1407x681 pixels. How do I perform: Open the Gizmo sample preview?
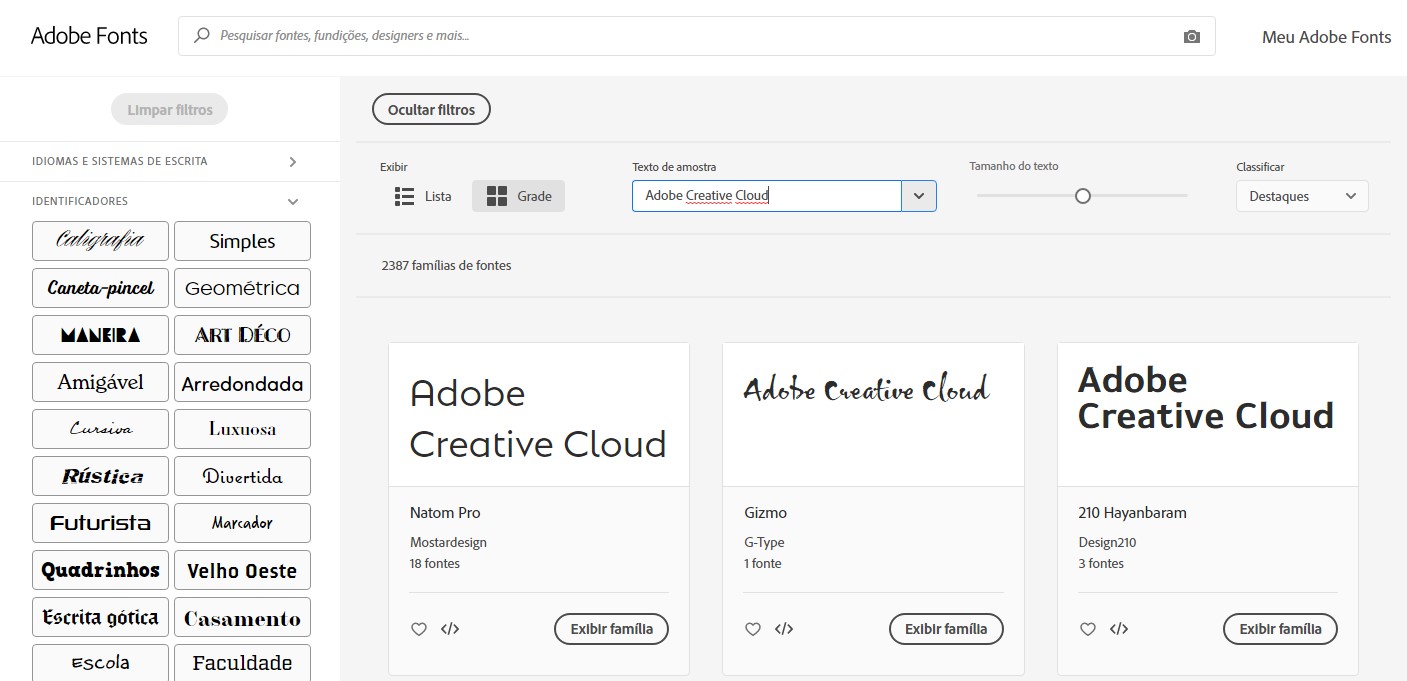coord(873,415)
